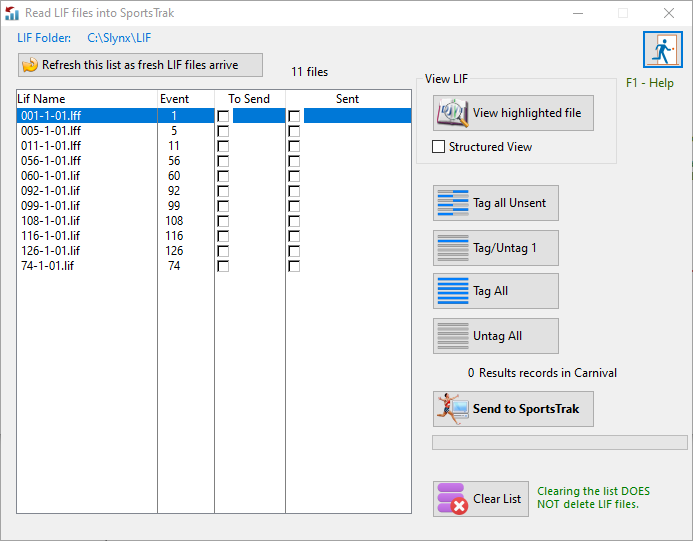Click the Tag/Untag 1 button

pyautogui.click(x=495, y=248)
